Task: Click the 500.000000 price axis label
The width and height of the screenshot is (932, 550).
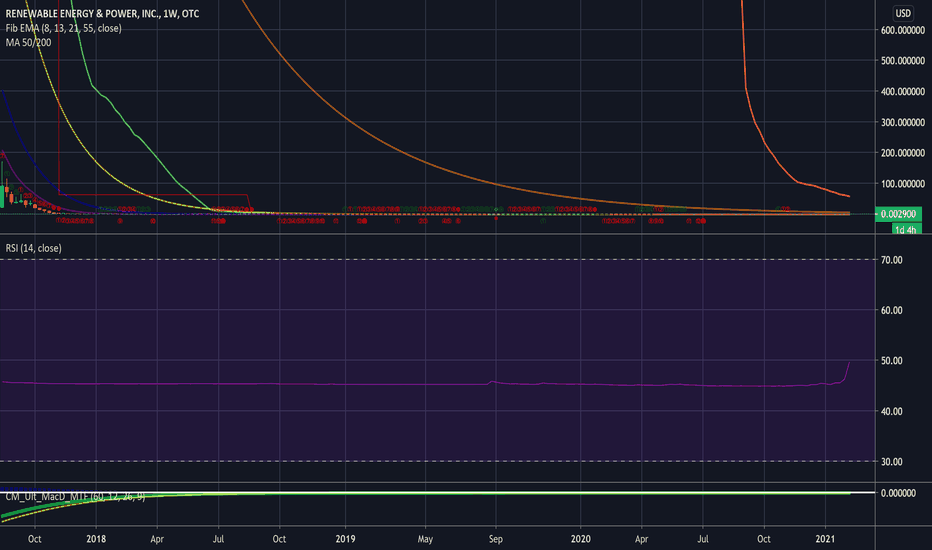Action: pos(902,61)
